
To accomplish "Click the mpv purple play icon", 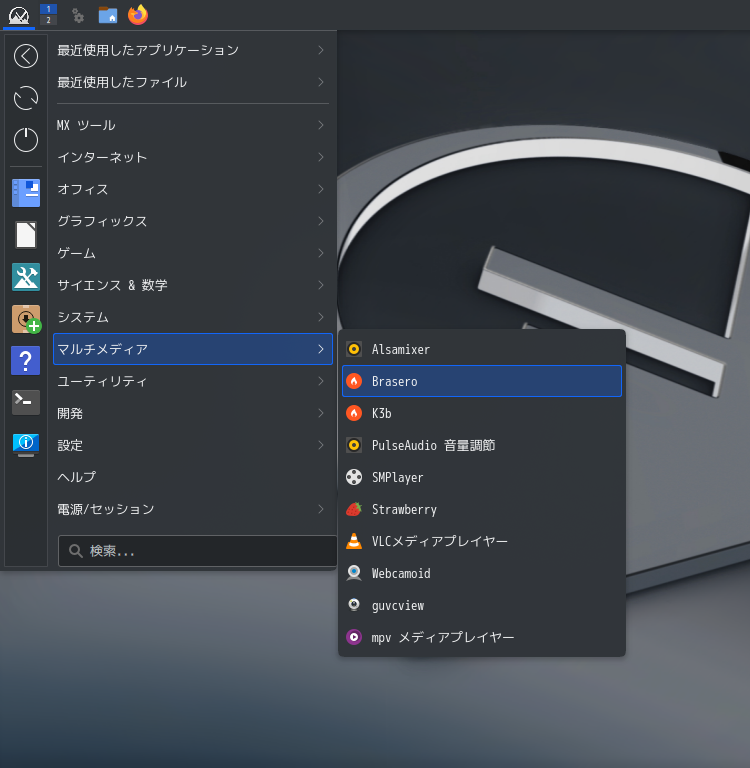I will 354,637.
